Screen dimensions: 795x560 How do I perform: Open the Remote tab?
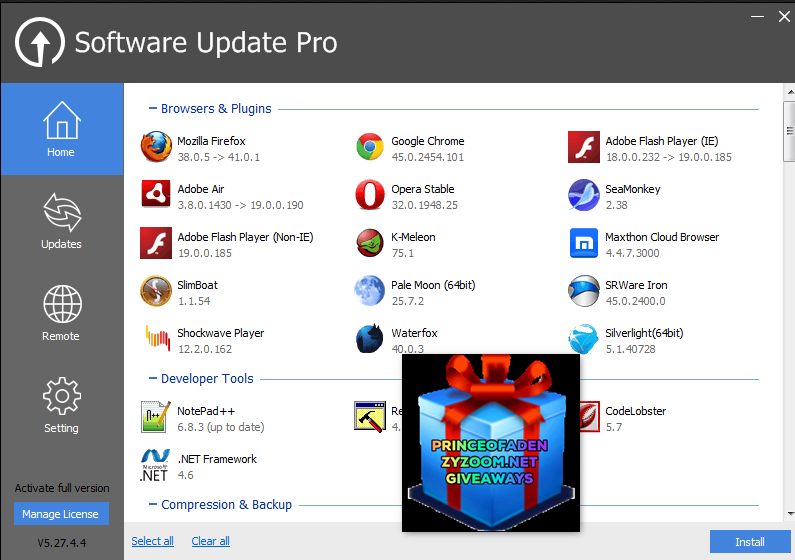coord(62,313)
